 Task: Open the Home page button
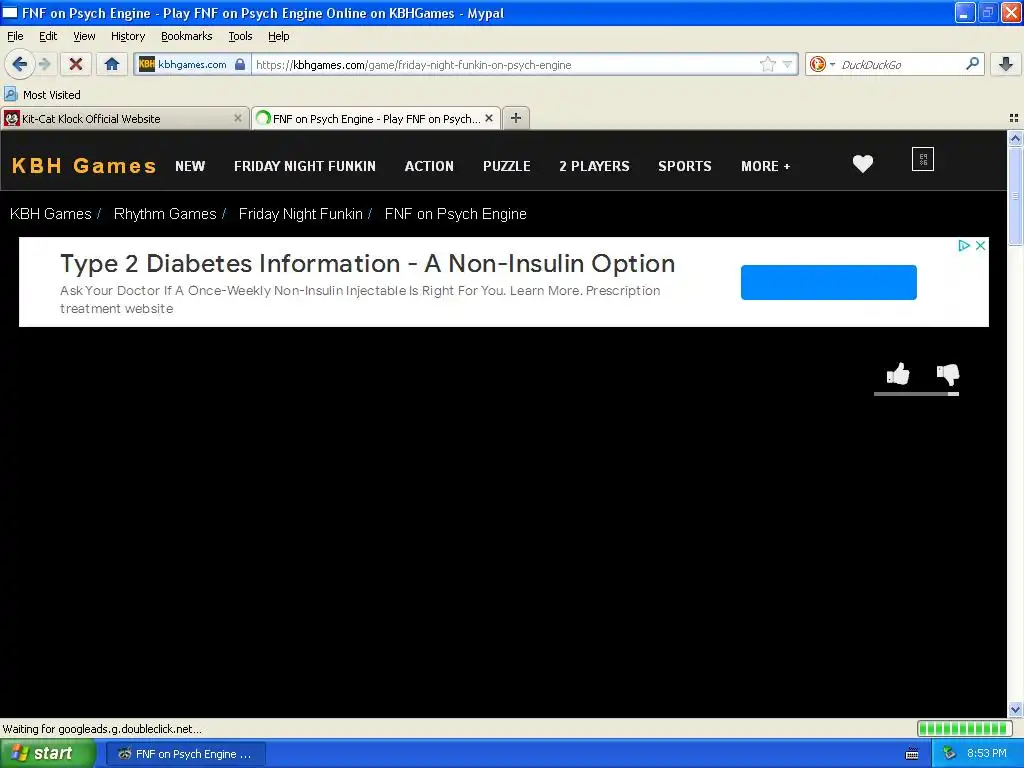(x=112, y=64)
